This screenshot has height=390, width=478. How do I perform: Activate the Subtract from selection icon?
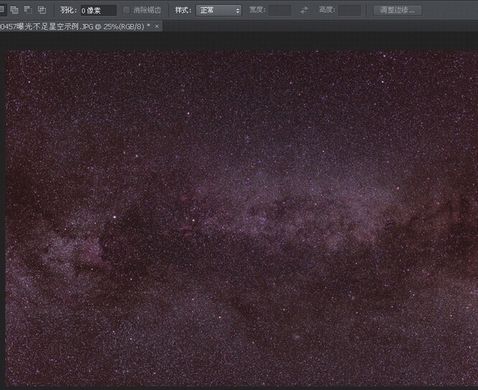point(27,10)
